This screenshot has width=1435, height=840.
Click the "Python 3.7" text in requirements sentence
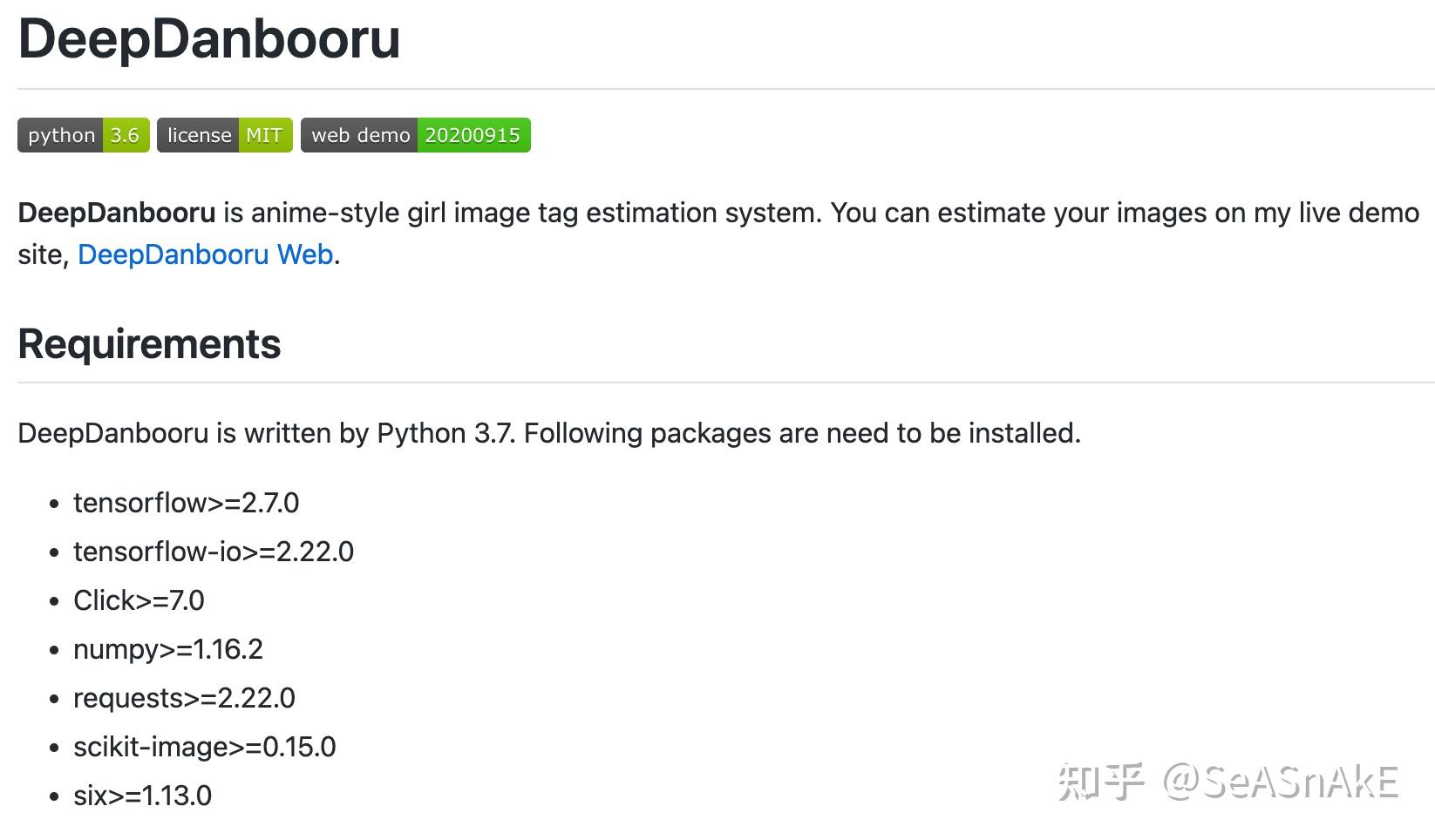pos(445,433)
